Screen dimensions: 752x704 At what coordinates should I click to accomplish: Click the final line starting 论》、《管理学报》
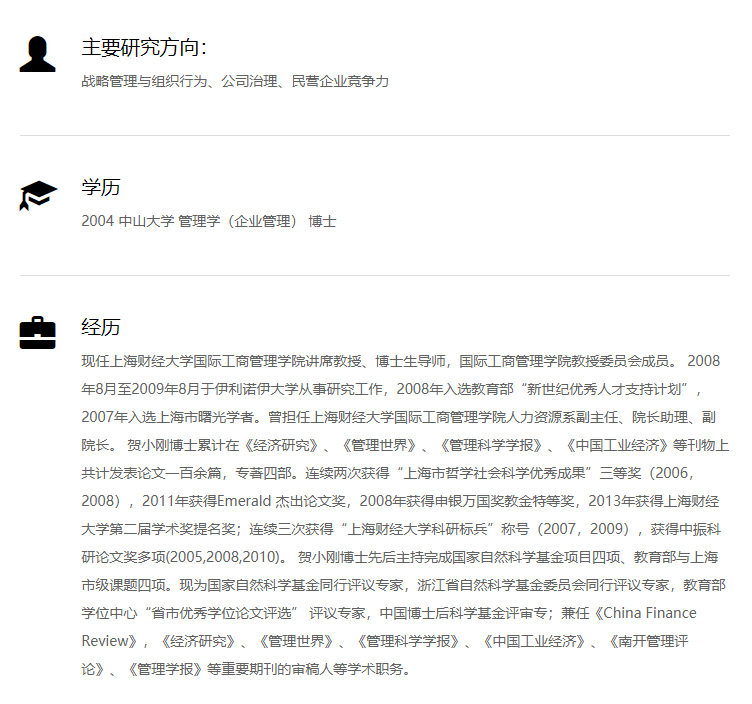246,669
